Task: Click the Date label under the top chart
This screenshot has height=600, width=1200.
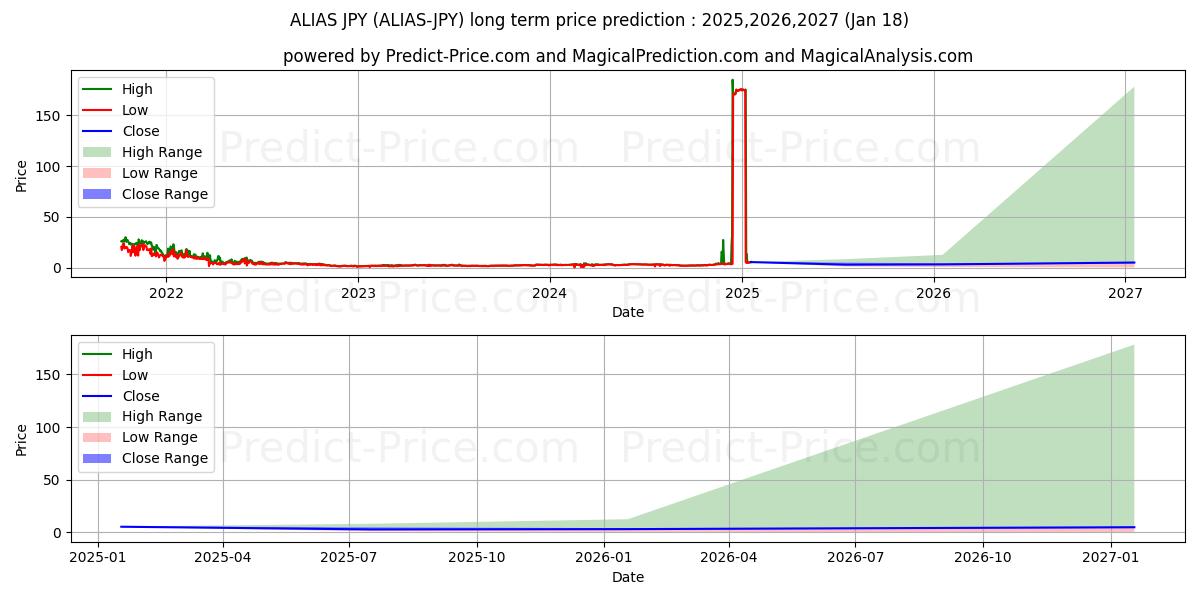Action: coord(627,312)
